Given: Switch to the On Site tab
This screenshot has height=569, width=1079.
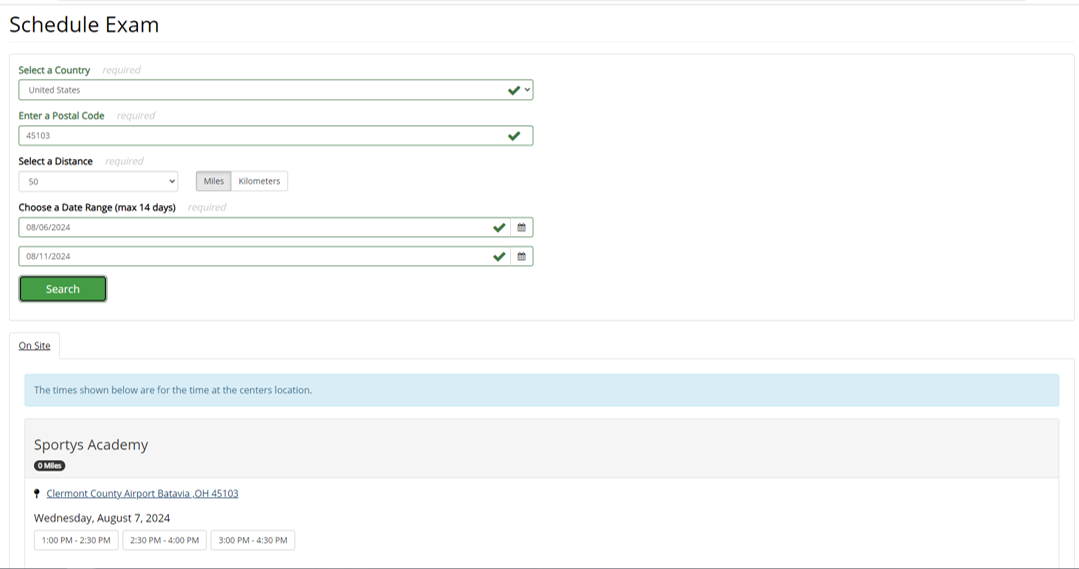Looking at the screenshot, I should click(34, 346).
